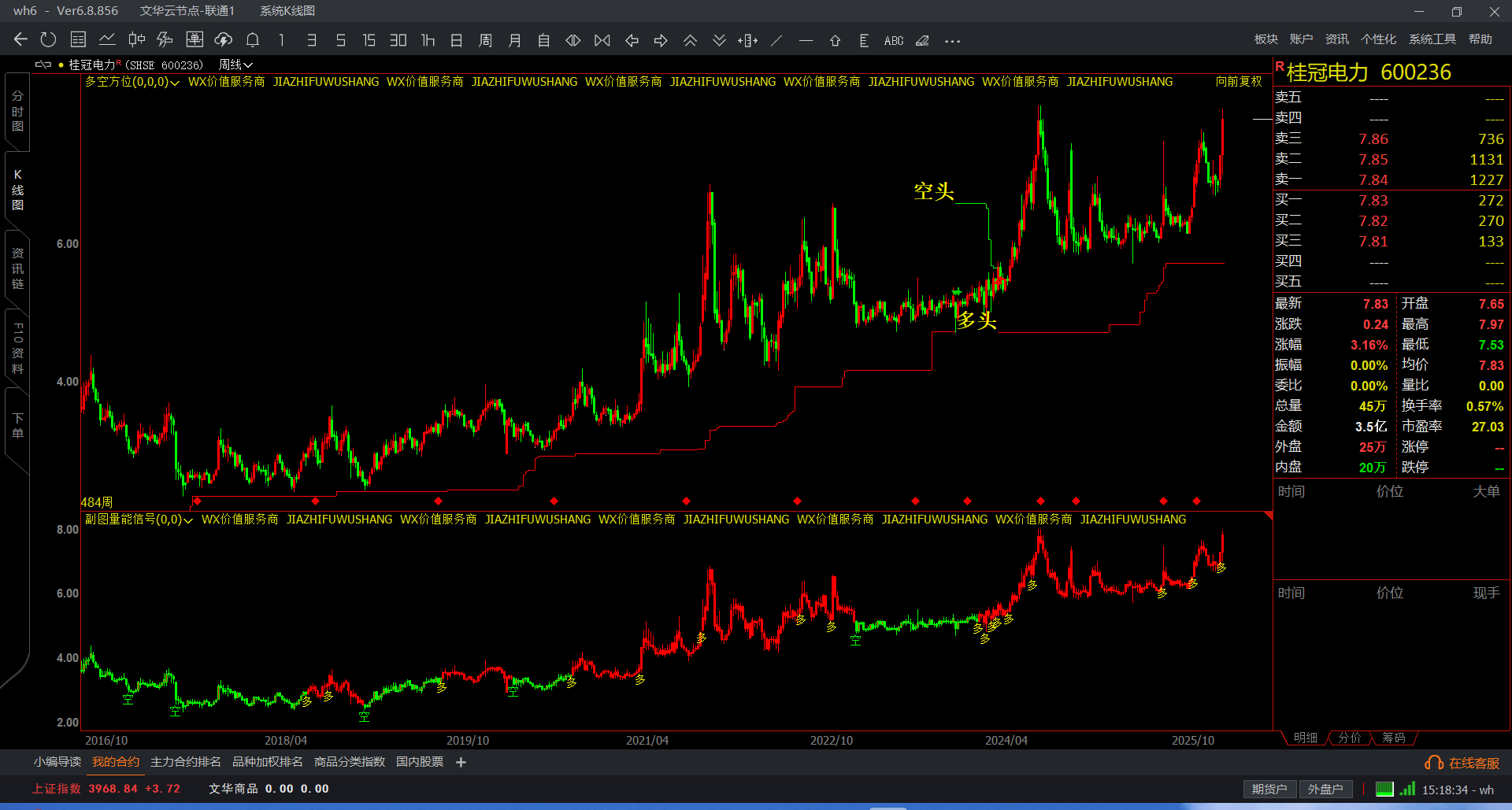The height and width of the screenshot is (810, 1512).
Task: Expand the 副图量能信号 indicator dropdown
Action: click(x=139, y=520)
